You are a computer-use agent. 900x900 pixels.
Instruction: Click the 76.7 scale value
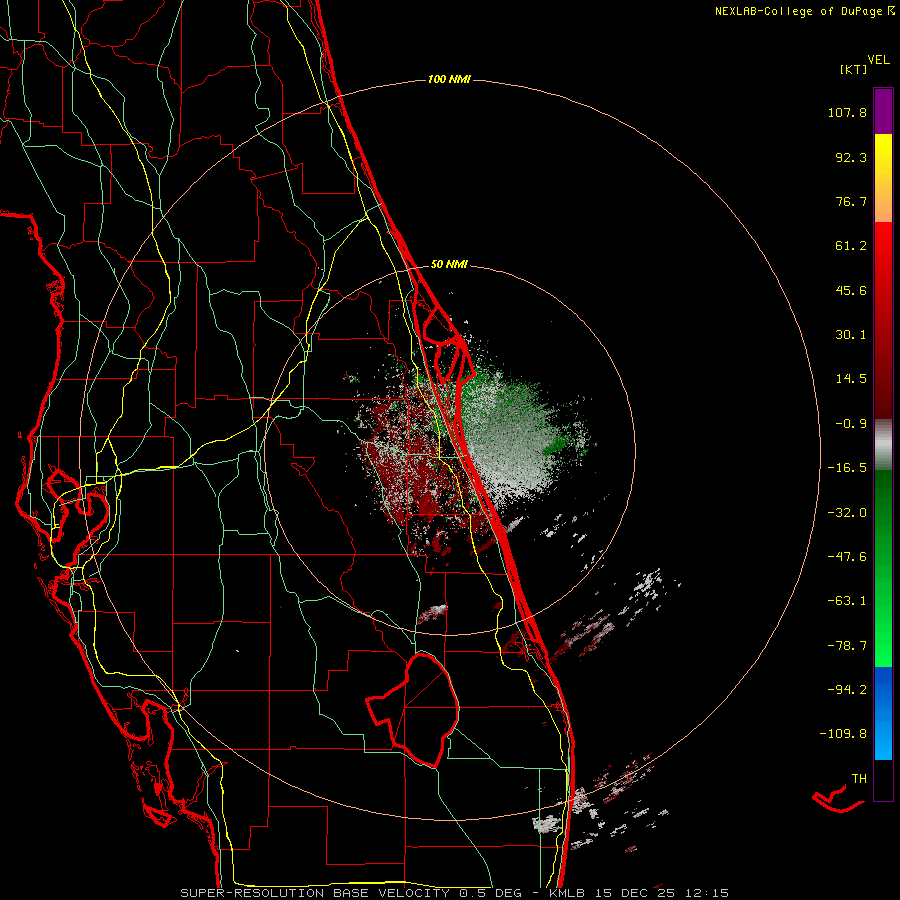pyautogui.click(x=851, y=201)
